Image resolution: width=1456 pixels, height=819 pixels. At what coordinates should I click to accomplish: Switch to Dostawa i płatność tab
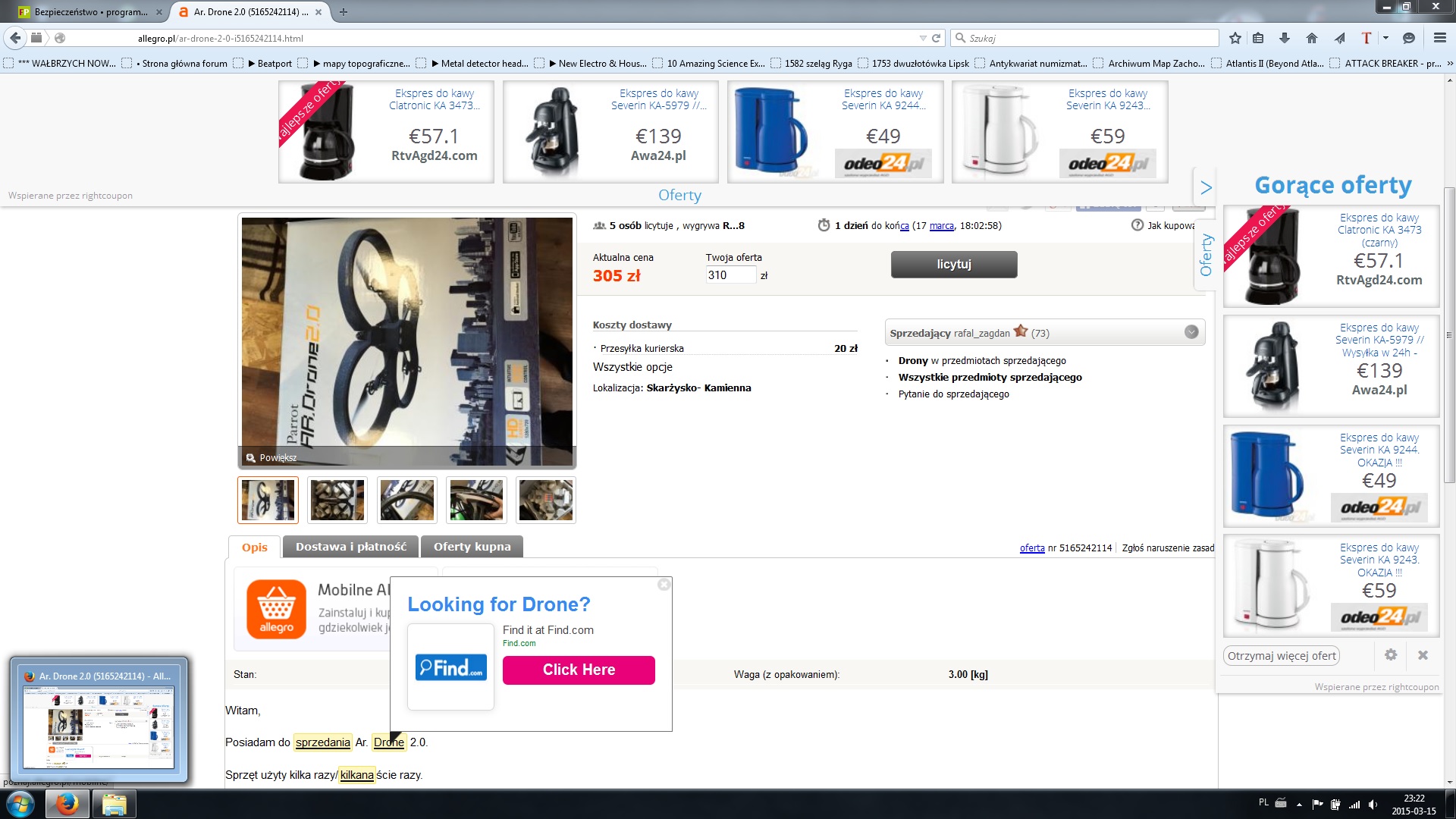click(350, 547)
